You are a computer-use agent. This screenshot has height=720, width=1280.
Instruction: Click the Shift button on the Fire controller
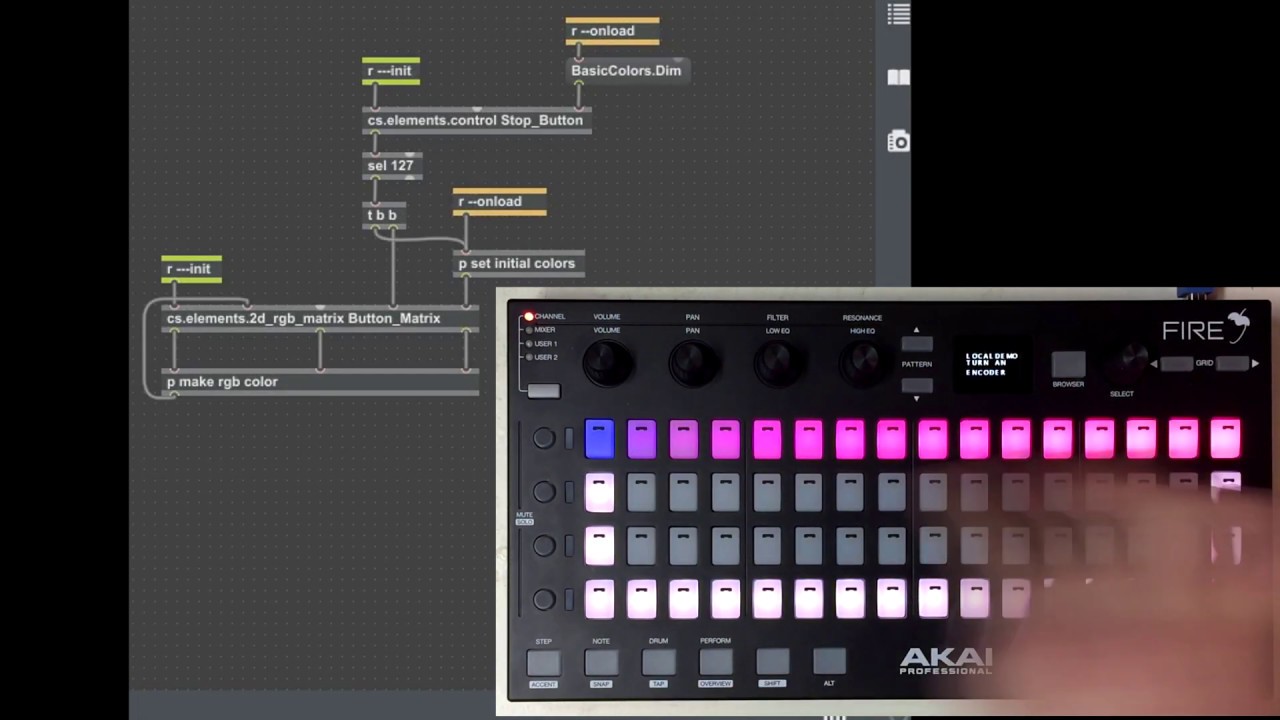coord(772,662)
